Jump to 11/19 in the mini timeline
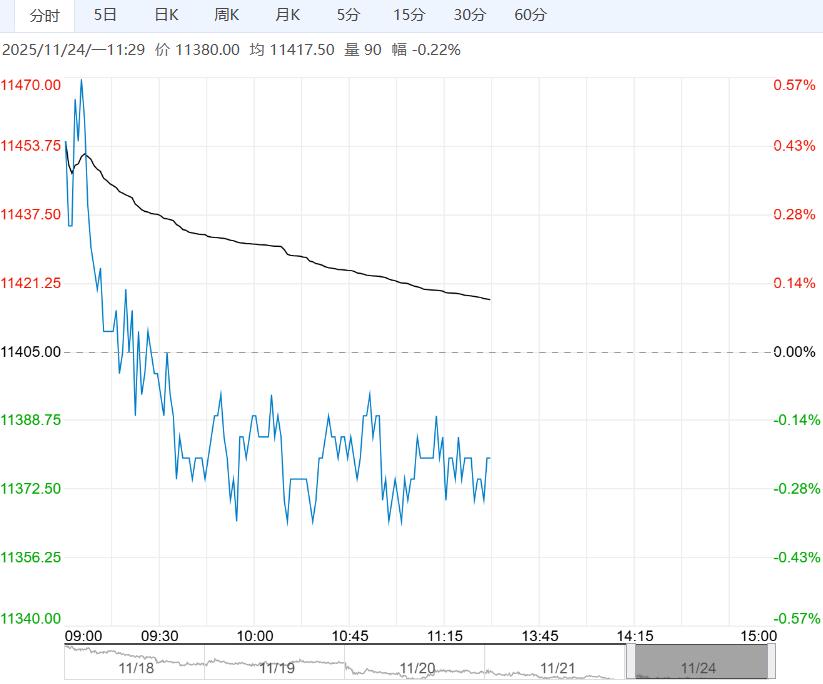The image size is (823, 684). click(277, 668)
